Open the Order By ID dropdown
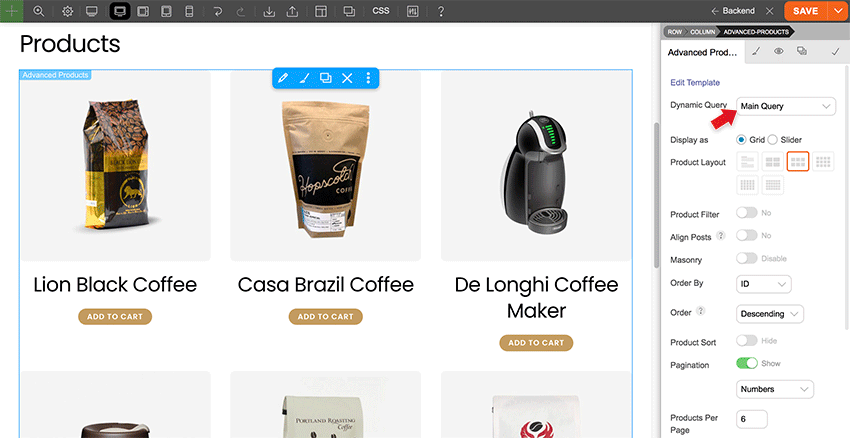850x438 pixels. (x=763, y=284)
